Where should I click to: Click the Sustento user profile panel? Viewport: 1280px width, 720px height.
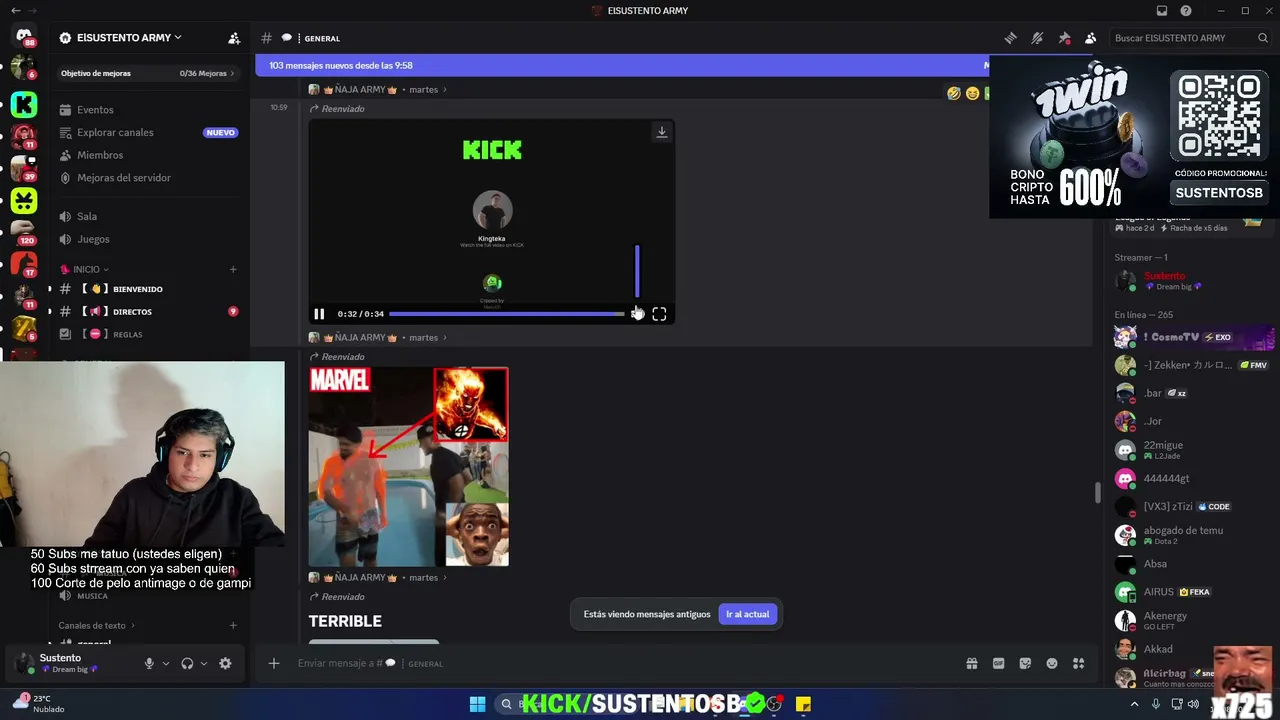pos(70,663)
